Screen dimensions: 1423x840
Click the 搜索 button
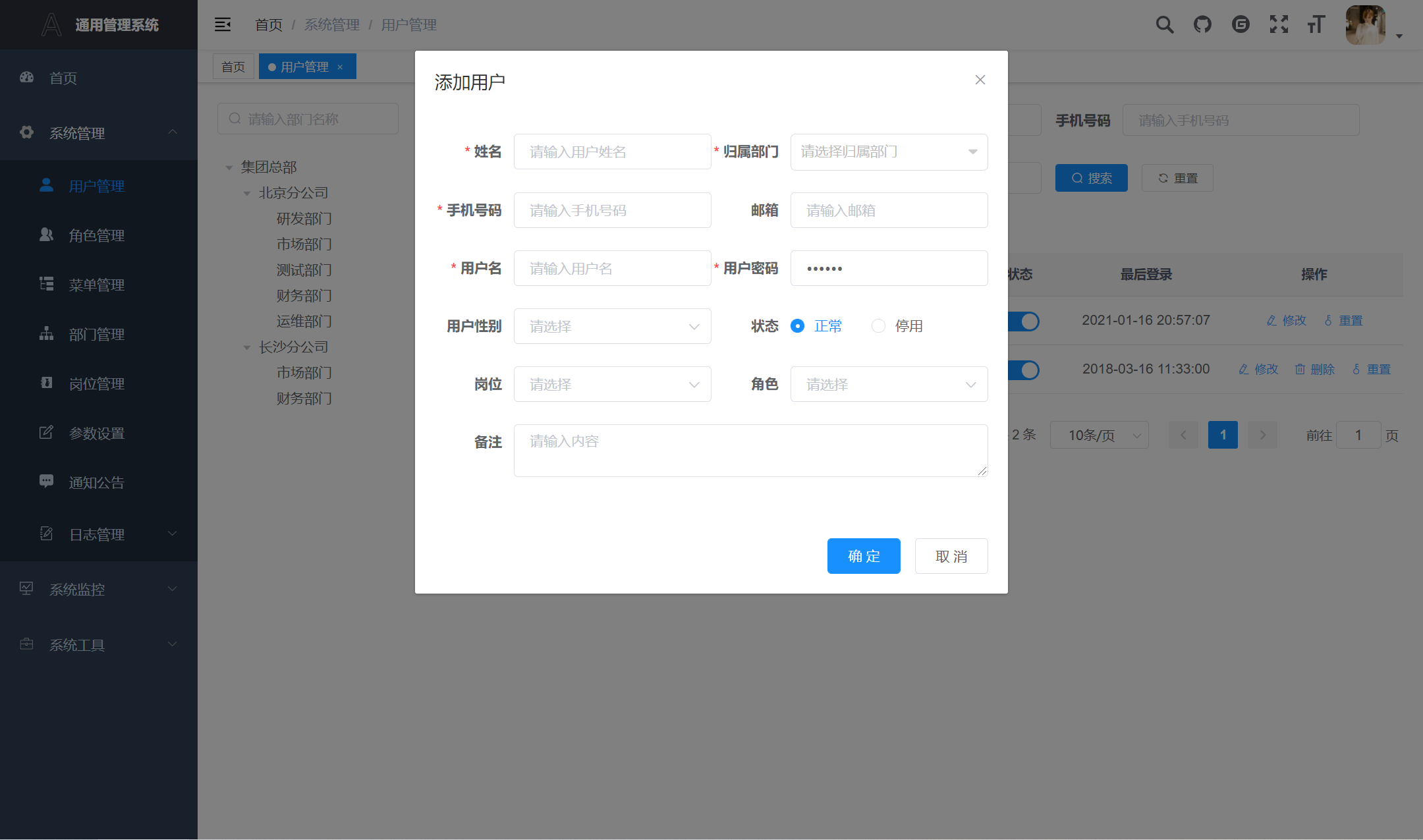pos(1092,178)
